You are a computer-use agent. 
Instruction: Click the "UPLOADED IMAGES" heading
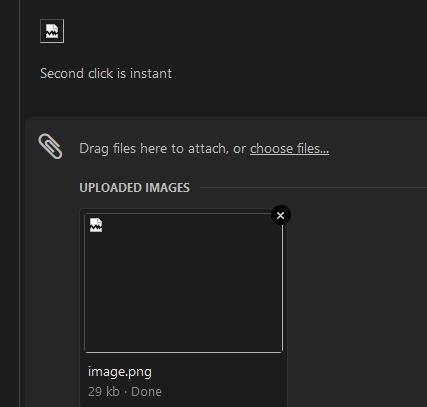pyautogui.click(x=134, y=188)
